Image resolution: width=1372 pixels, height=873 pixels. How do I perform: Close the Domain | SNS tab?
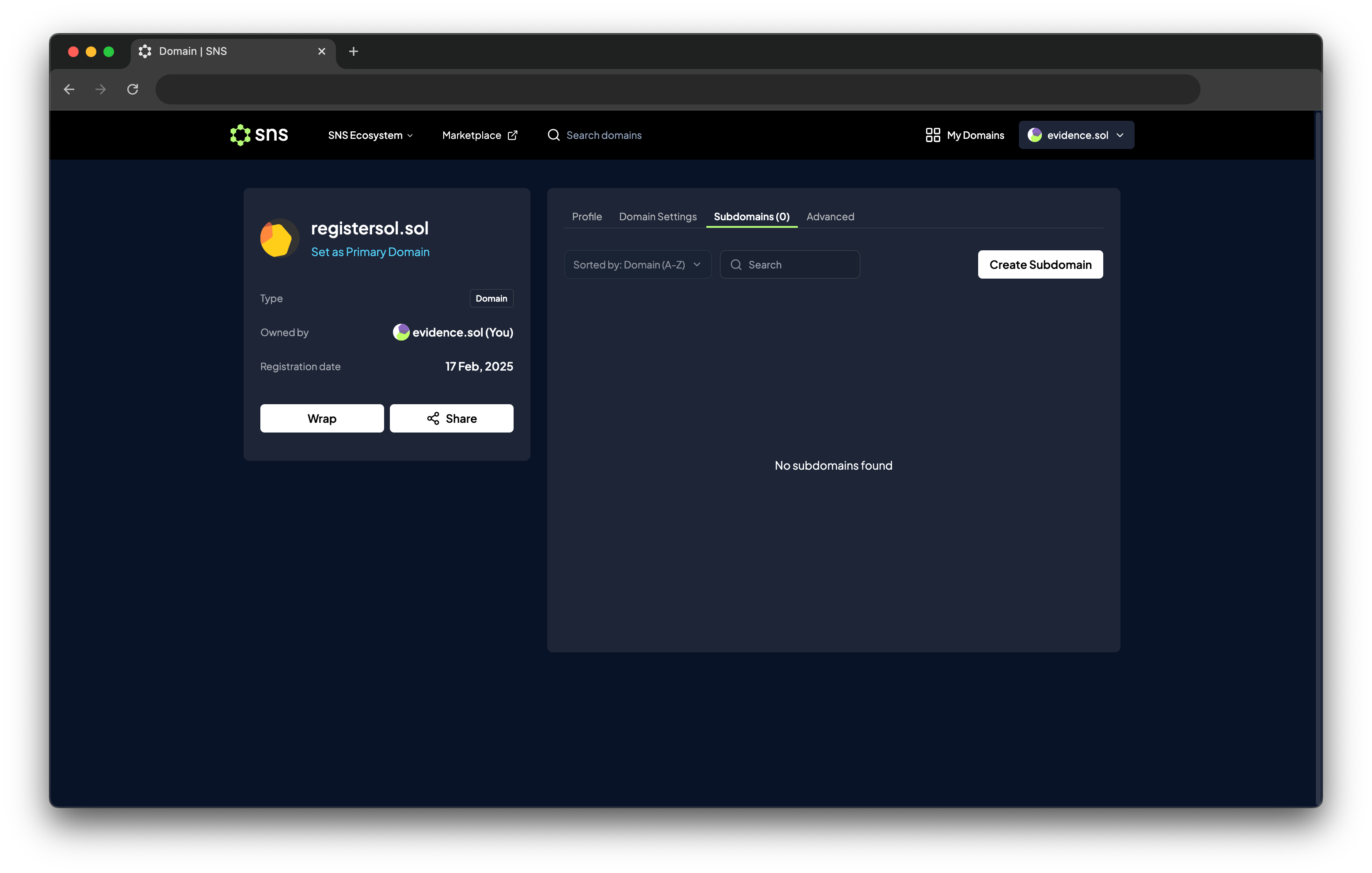[x=321, y=51]
